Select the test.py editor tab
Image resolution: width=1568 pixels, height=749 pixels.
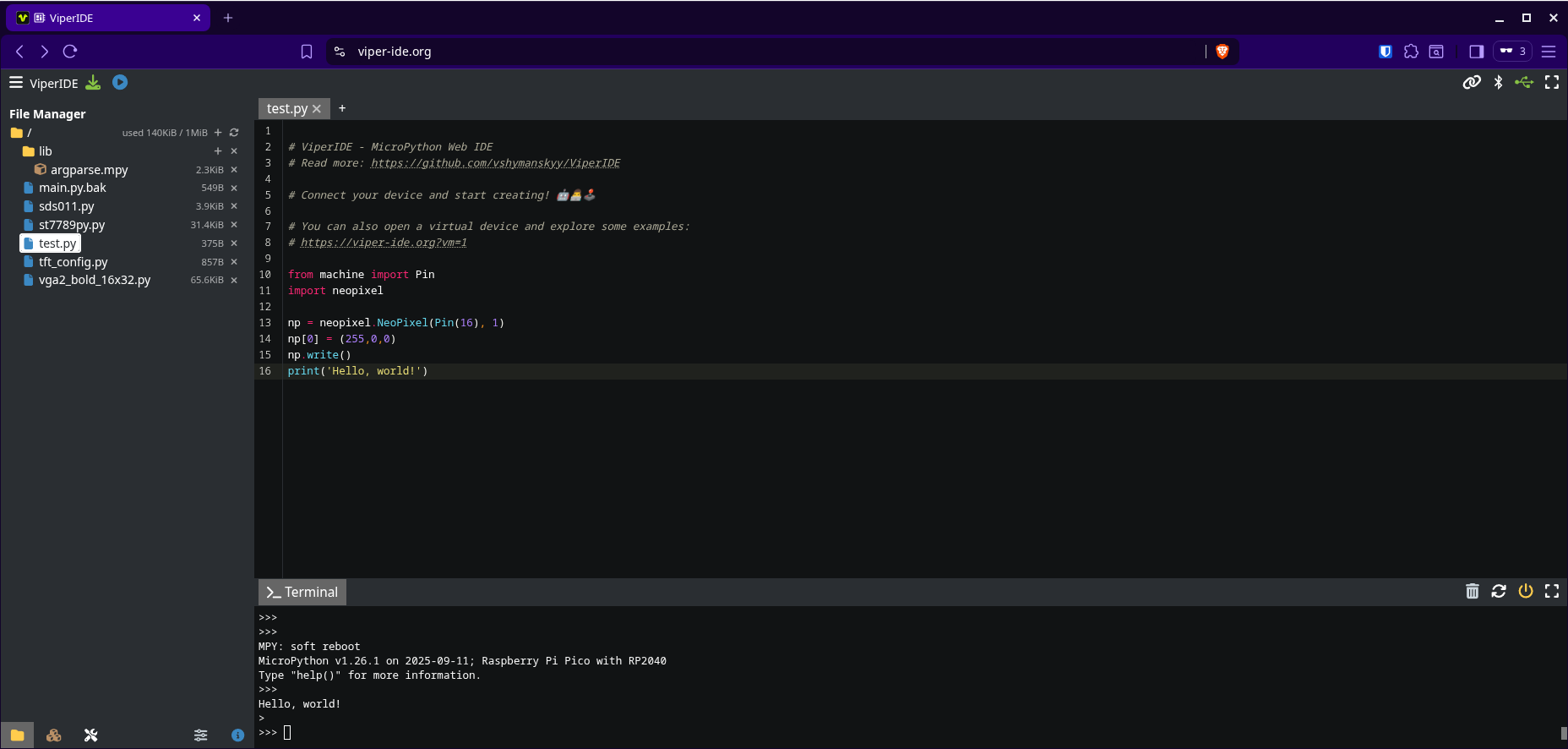[x=286, y=108]
